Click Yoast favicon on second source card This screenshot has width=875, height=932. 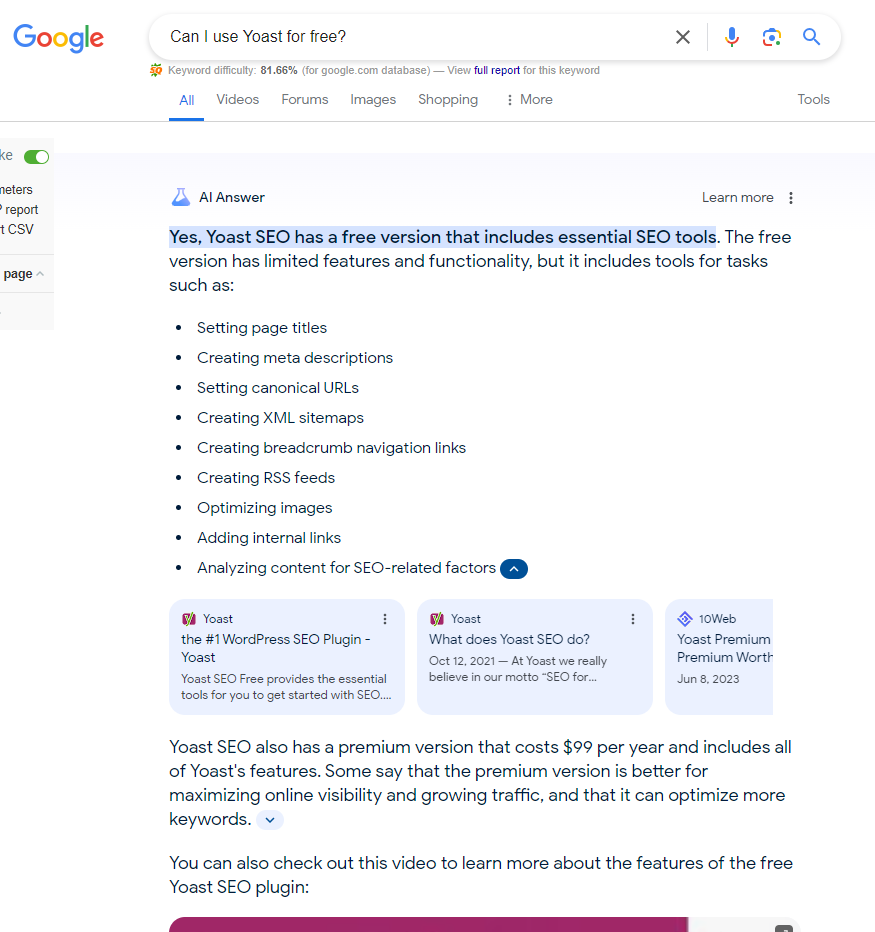click(437, 619)
